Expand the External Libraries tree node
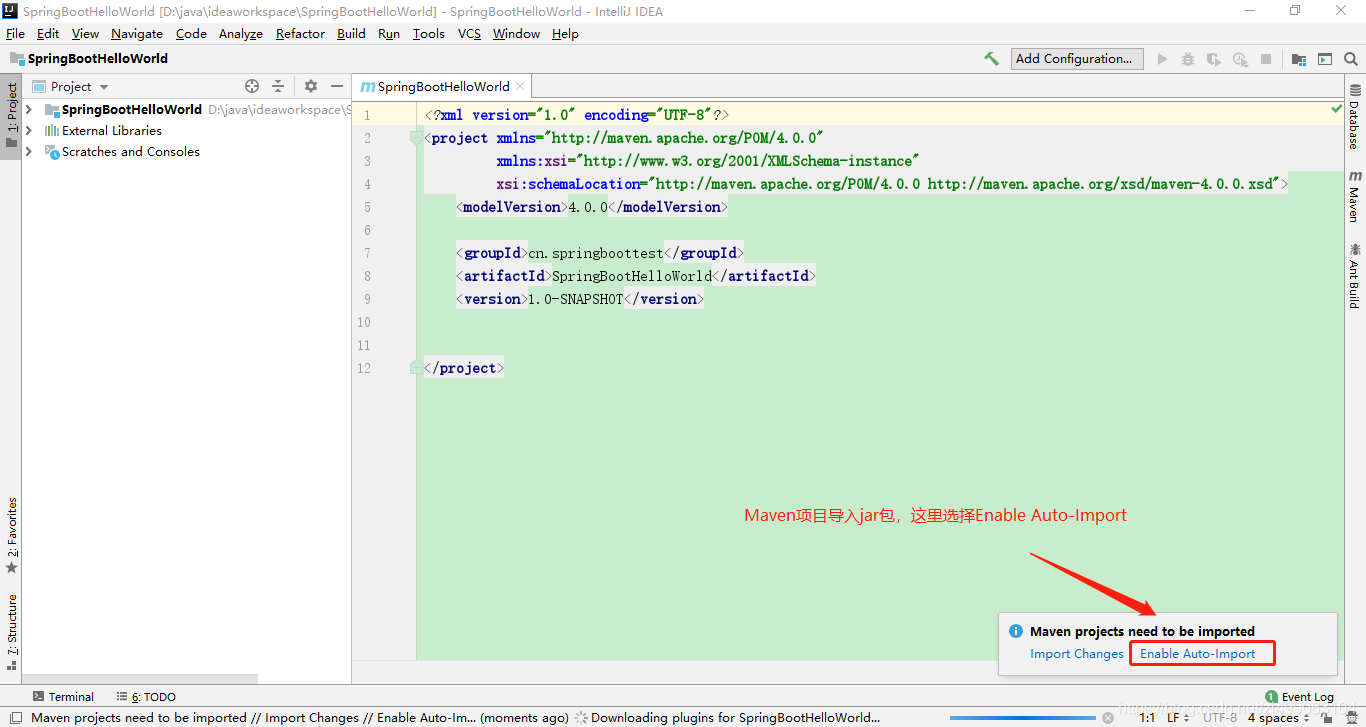Viewport: 1366px width, 727px height. [29, 131]
